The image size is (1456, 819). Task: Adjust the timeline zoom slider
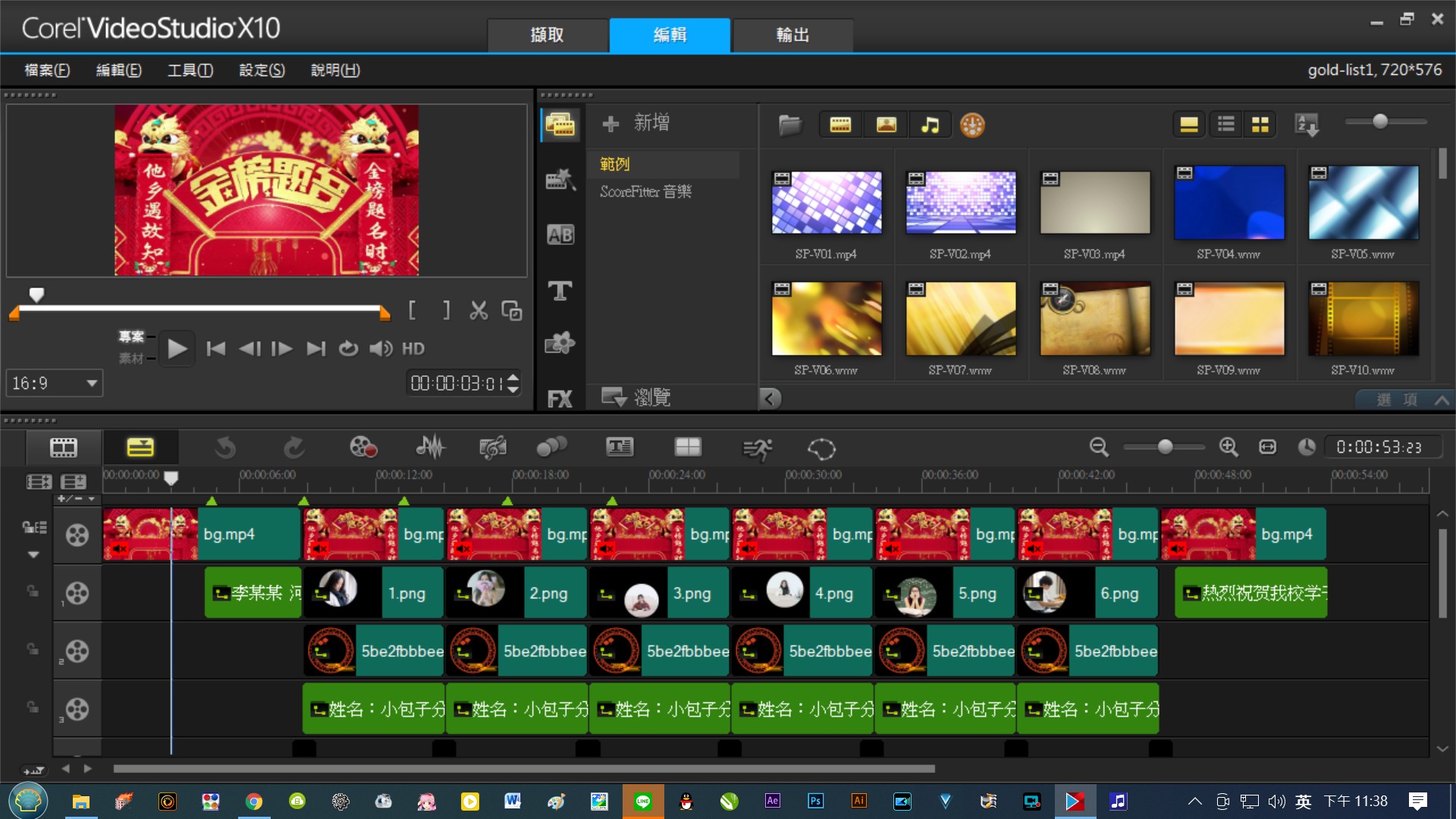[1164, 447]
